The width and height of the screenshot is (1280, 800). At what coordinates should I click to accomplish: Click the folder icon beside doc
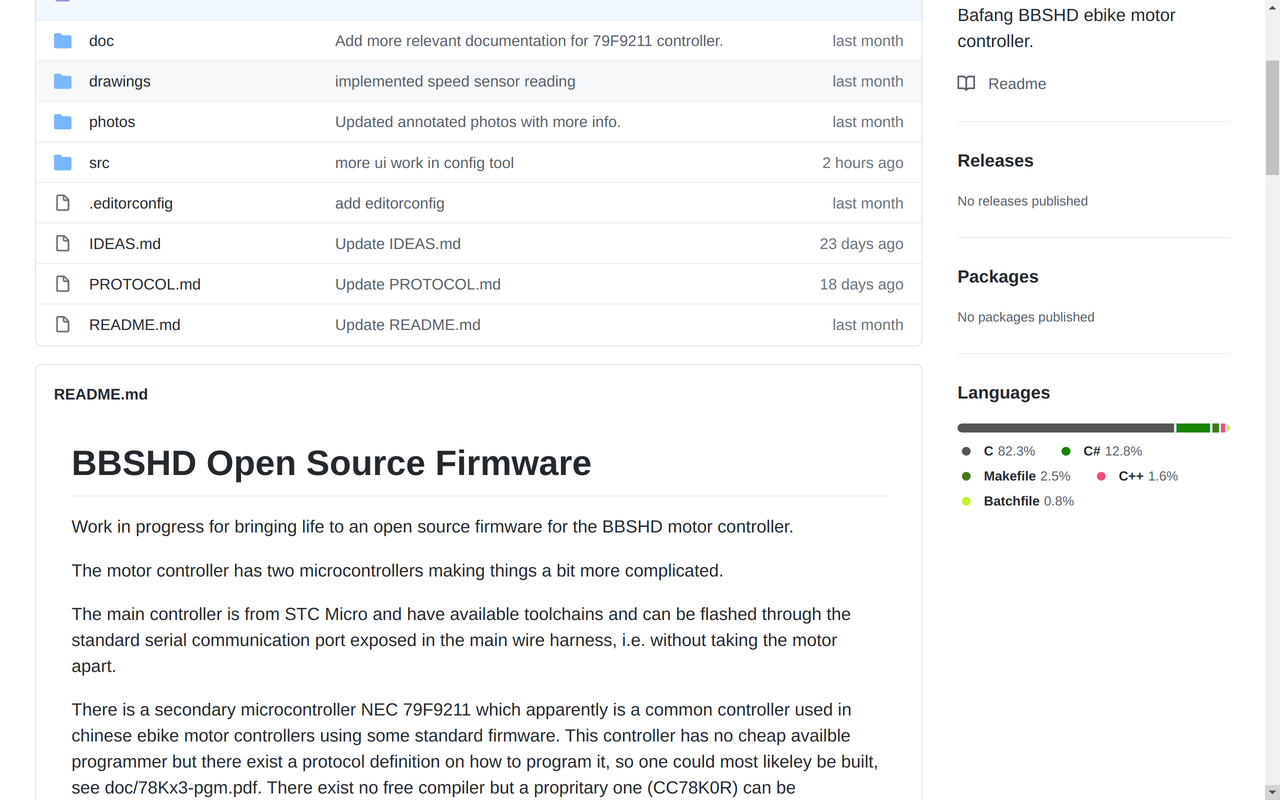click(62, 40)
